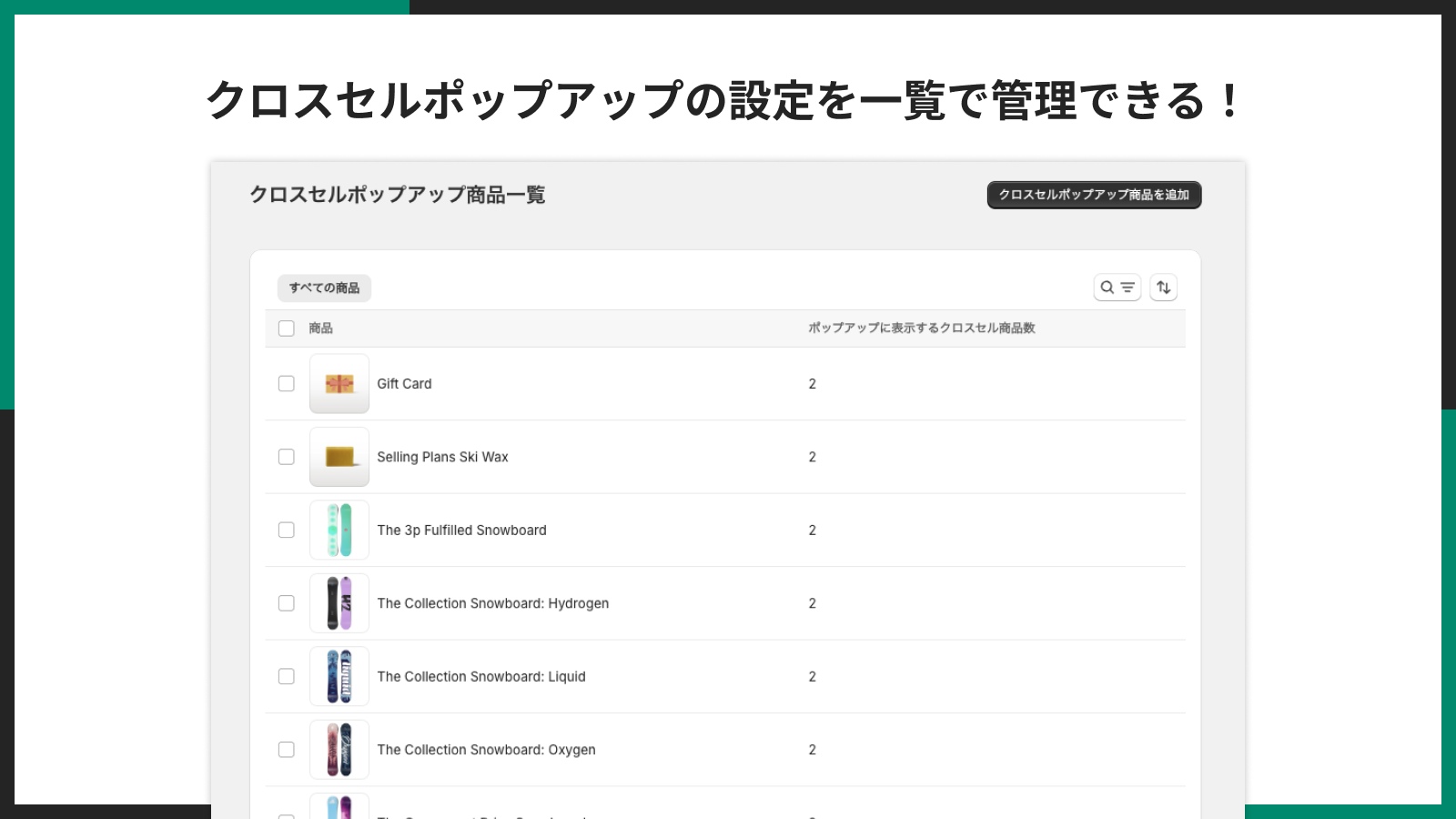Click the 商品 column header
Viewport: 1456px width, 819px height.
point(320,328)
